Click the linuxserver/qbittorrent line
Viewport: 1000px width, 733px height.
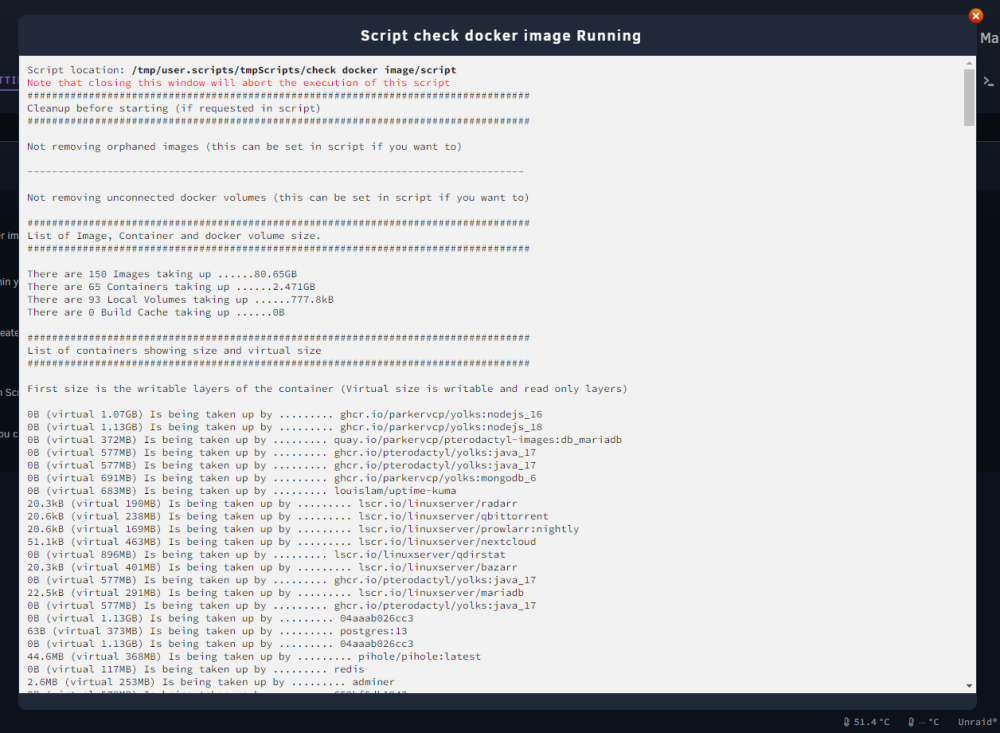click(x=288, y=517)
